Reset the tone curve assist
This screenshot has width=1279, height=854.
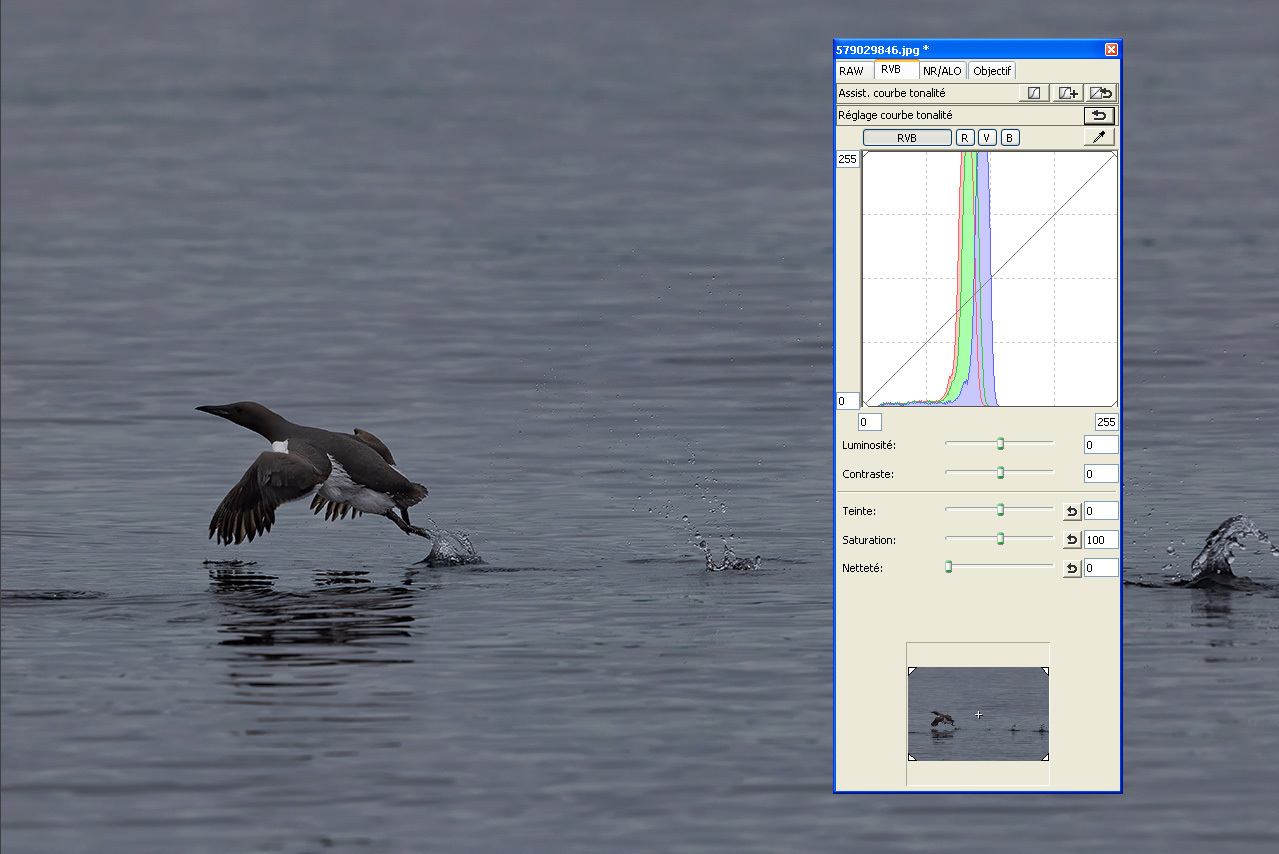click(1101, 93)
